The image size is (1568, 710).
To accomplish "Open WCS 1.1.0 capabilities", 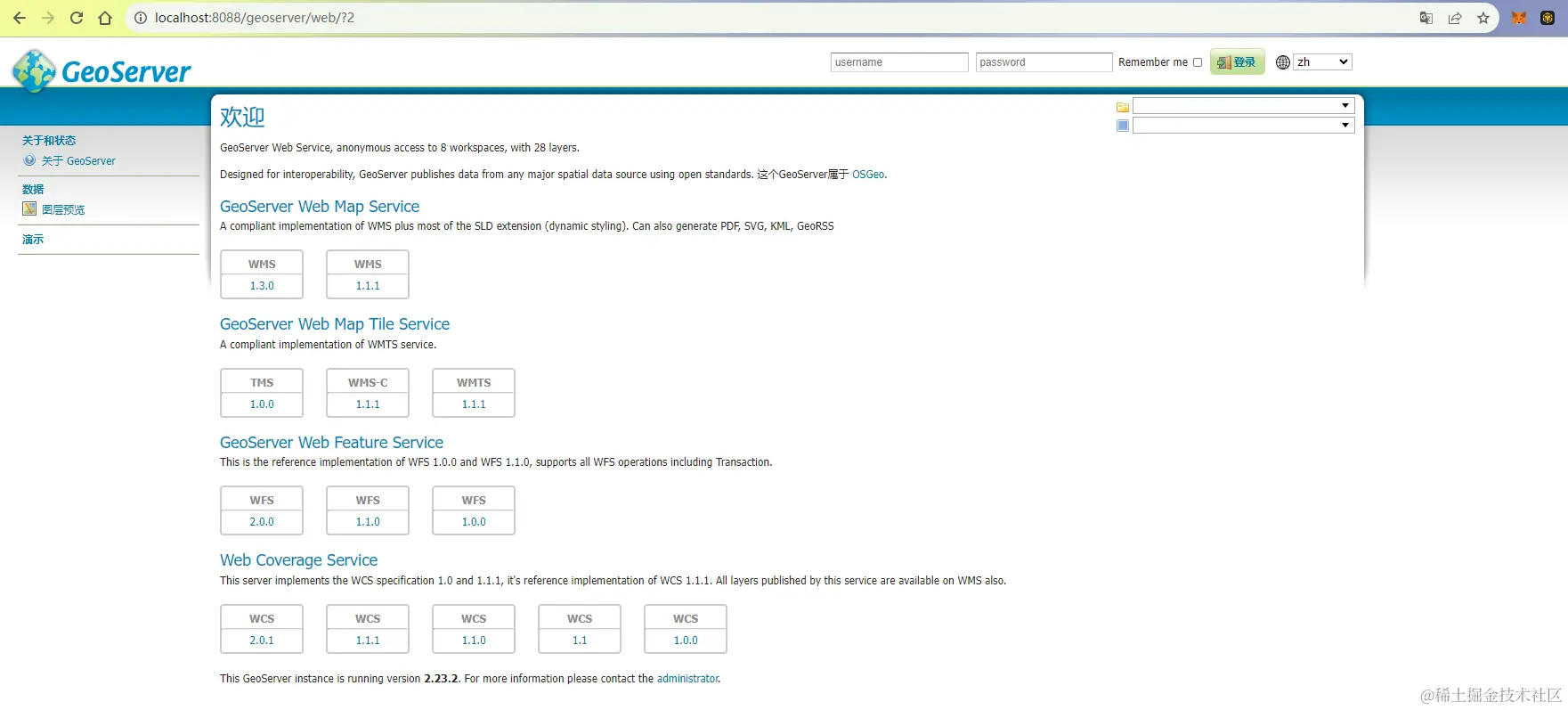I will pyautogui.click(x=474, y=641).
